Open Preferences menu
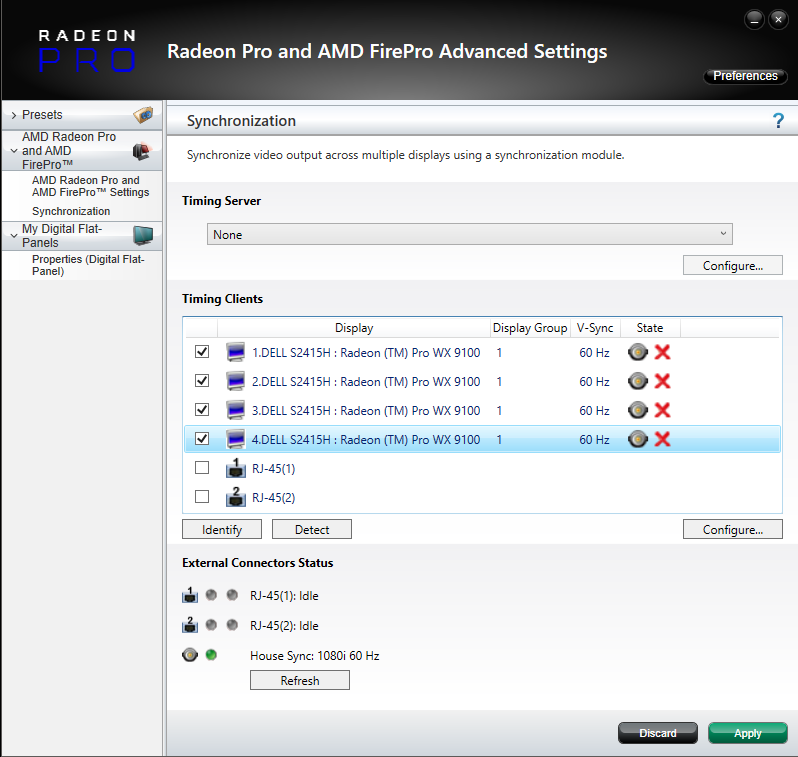The height and width of the screenshot is (757, 798). [745, 76]
